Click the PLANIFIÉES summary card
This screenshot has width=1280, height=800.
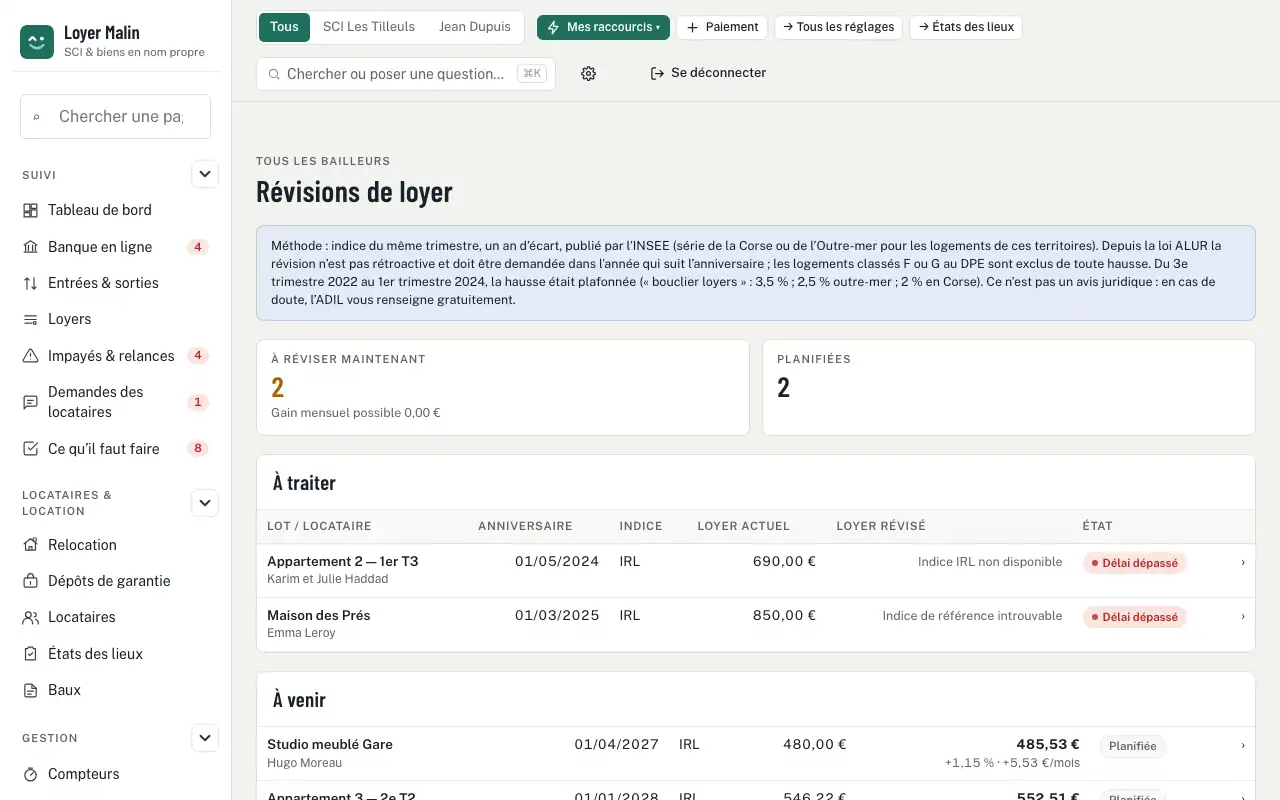1009,387
